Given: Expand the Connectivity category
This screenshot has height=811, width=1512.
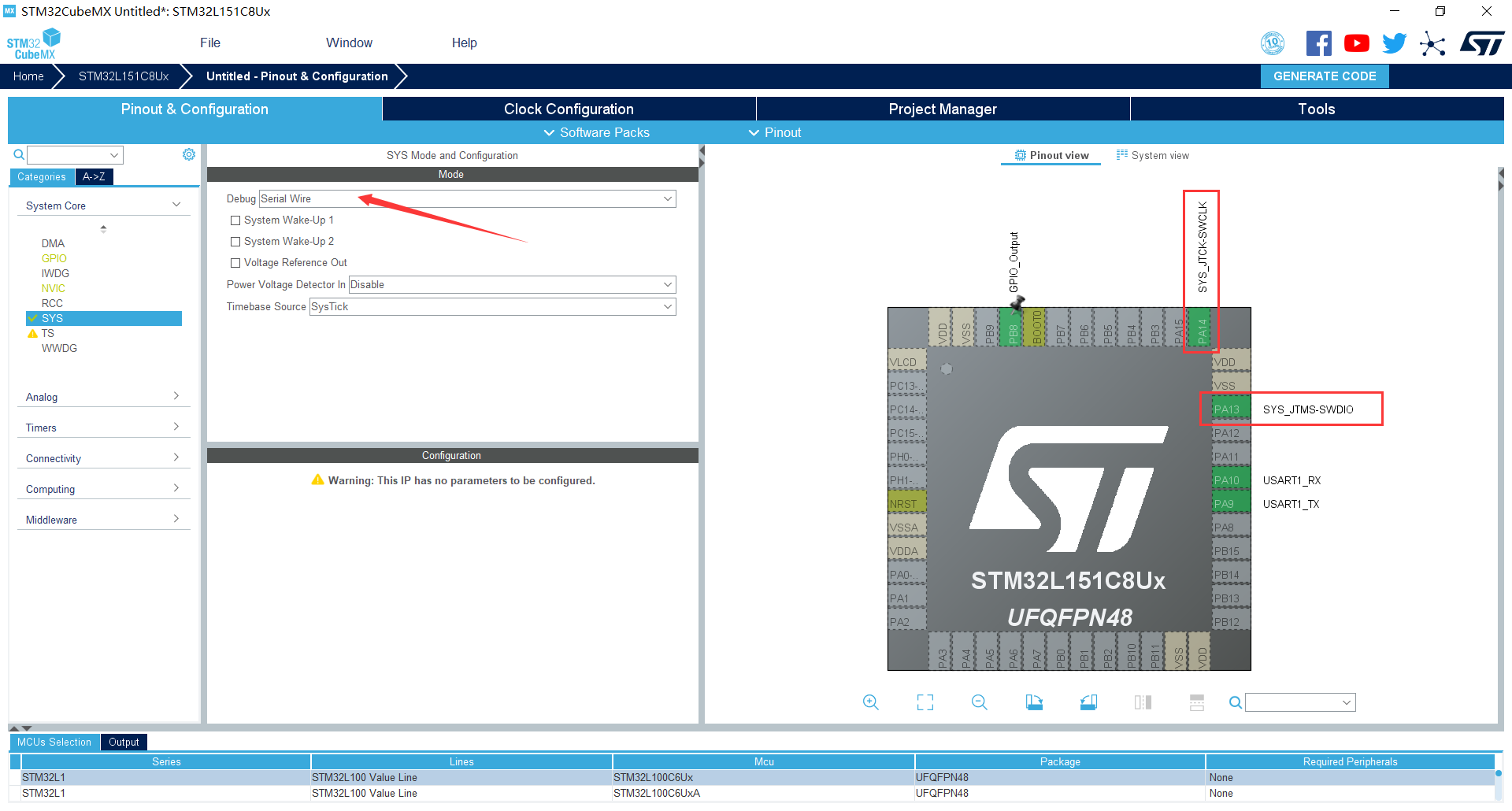Looking at the screenshot, I should coord(102,458).
